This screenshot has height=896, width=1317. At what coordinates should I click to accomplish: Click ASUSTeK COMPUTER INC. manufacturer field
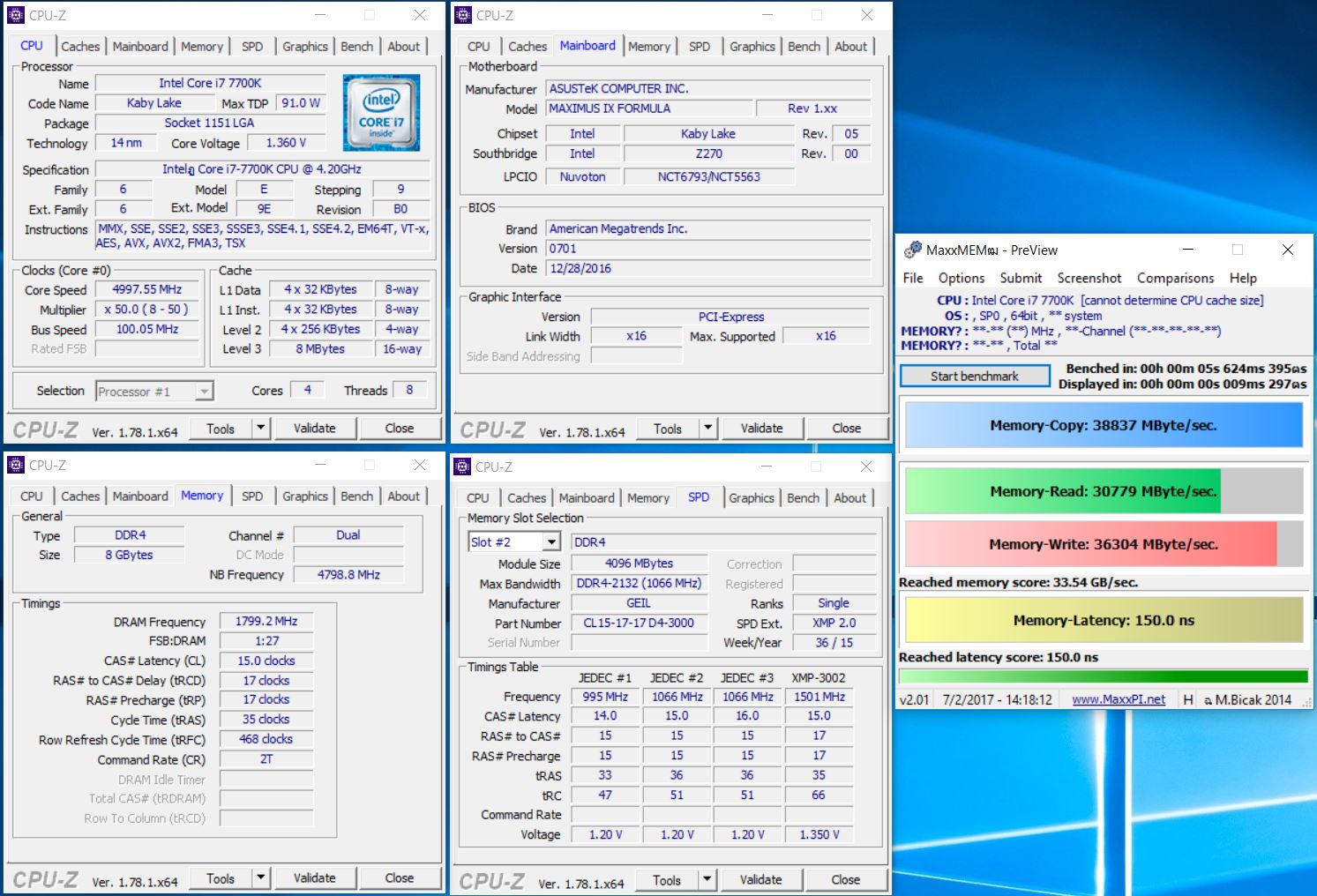point(708,89)
